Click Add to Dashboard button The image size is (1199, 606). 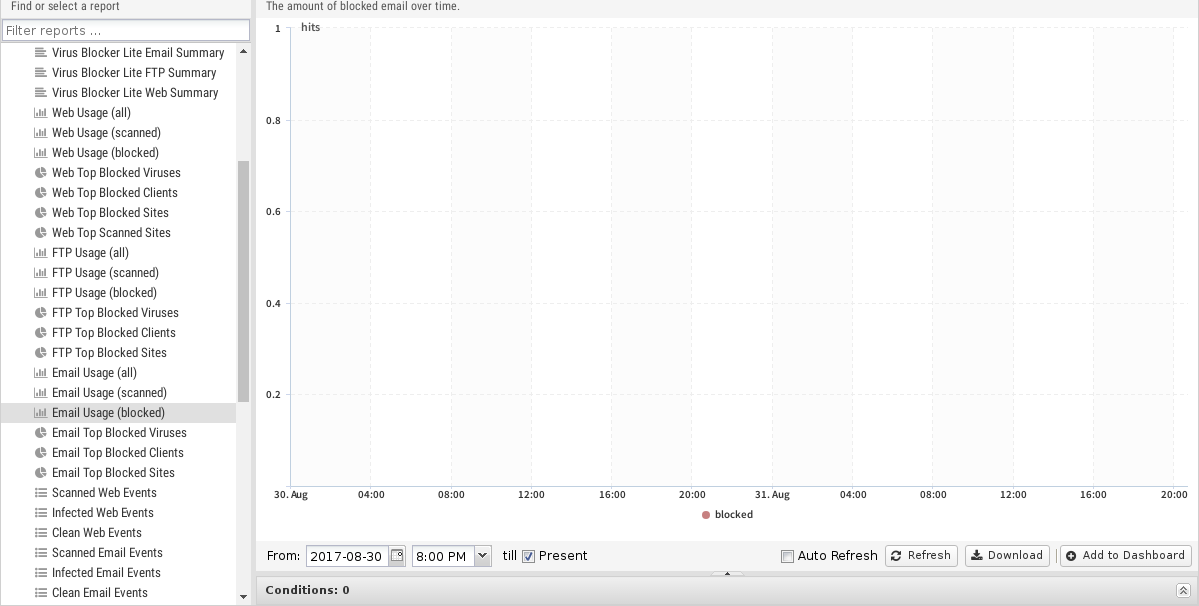[1126, 556]
